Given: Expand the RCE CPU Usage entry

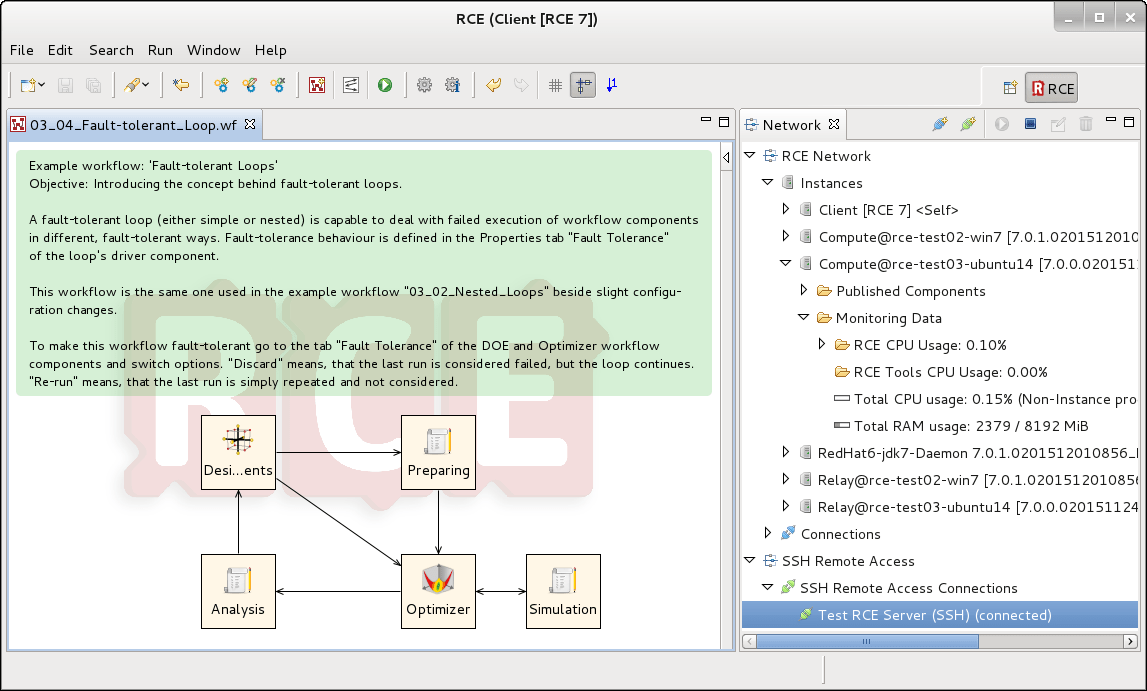Looking at the screenshot, I should 821,344.
